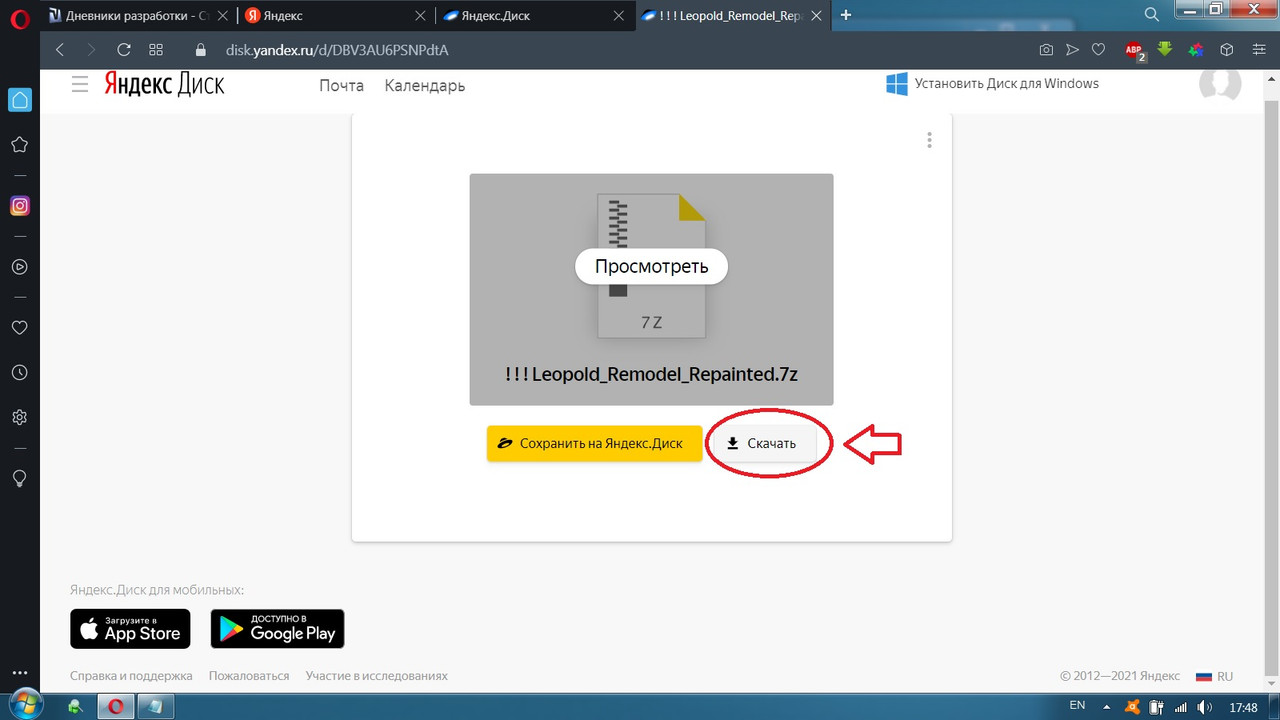Open the file's three-dot options menu
Viewport: 1280px width, 720px height.
click(929, 140)
